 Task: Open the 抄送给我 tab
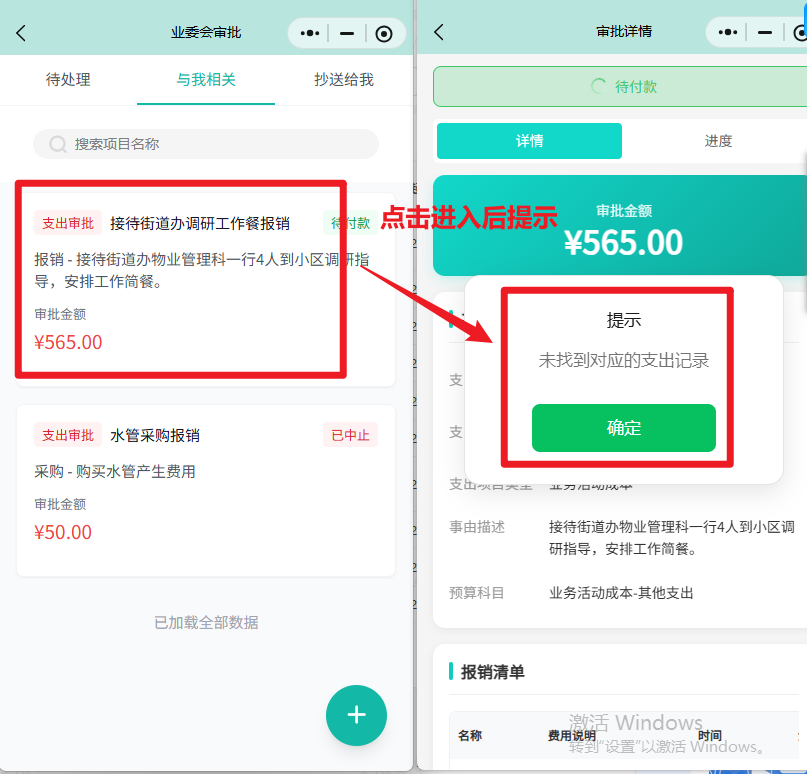(x=343, y=79)
